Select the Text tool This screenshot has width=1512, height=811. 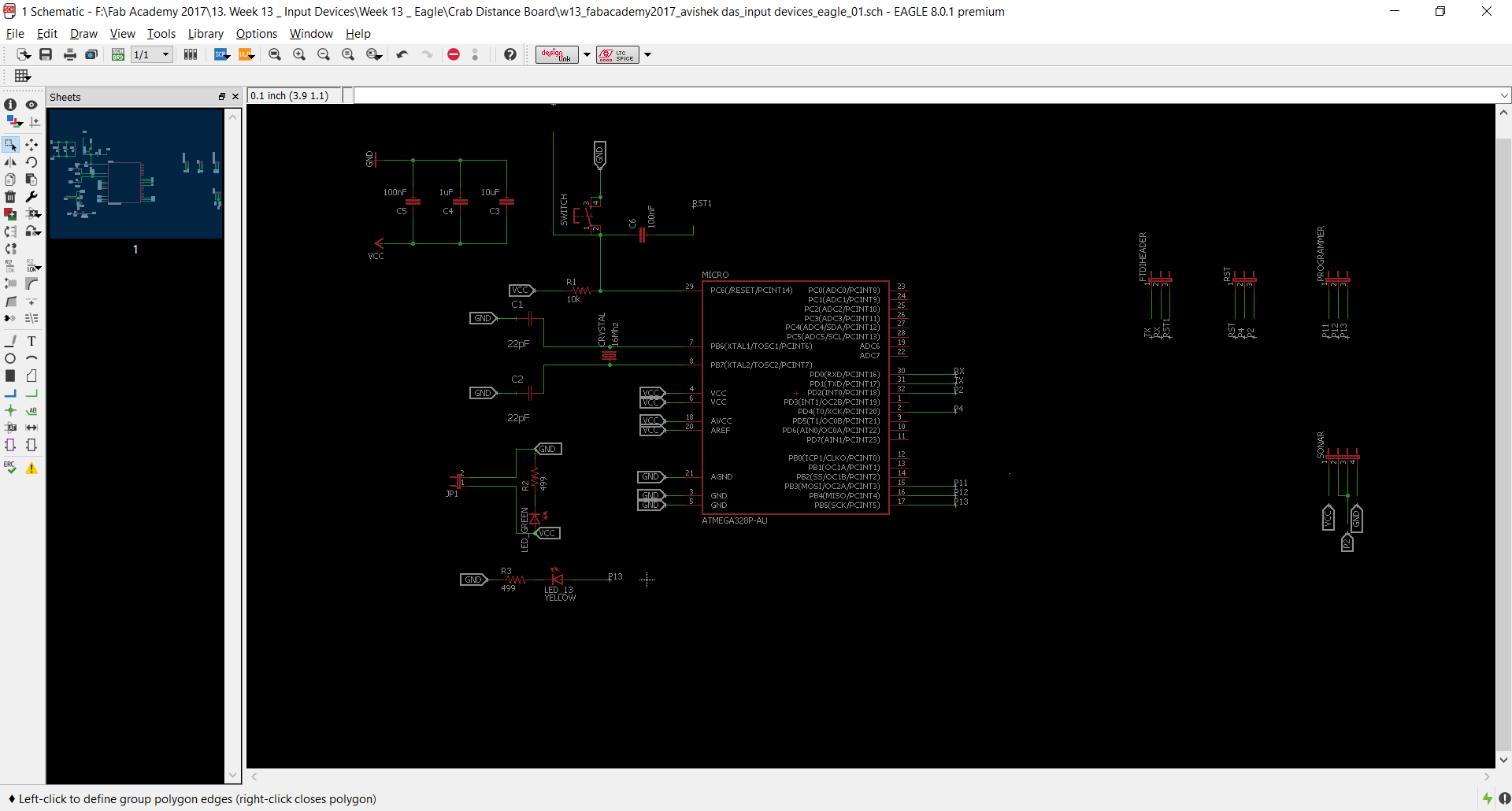[x=31, y=341]
